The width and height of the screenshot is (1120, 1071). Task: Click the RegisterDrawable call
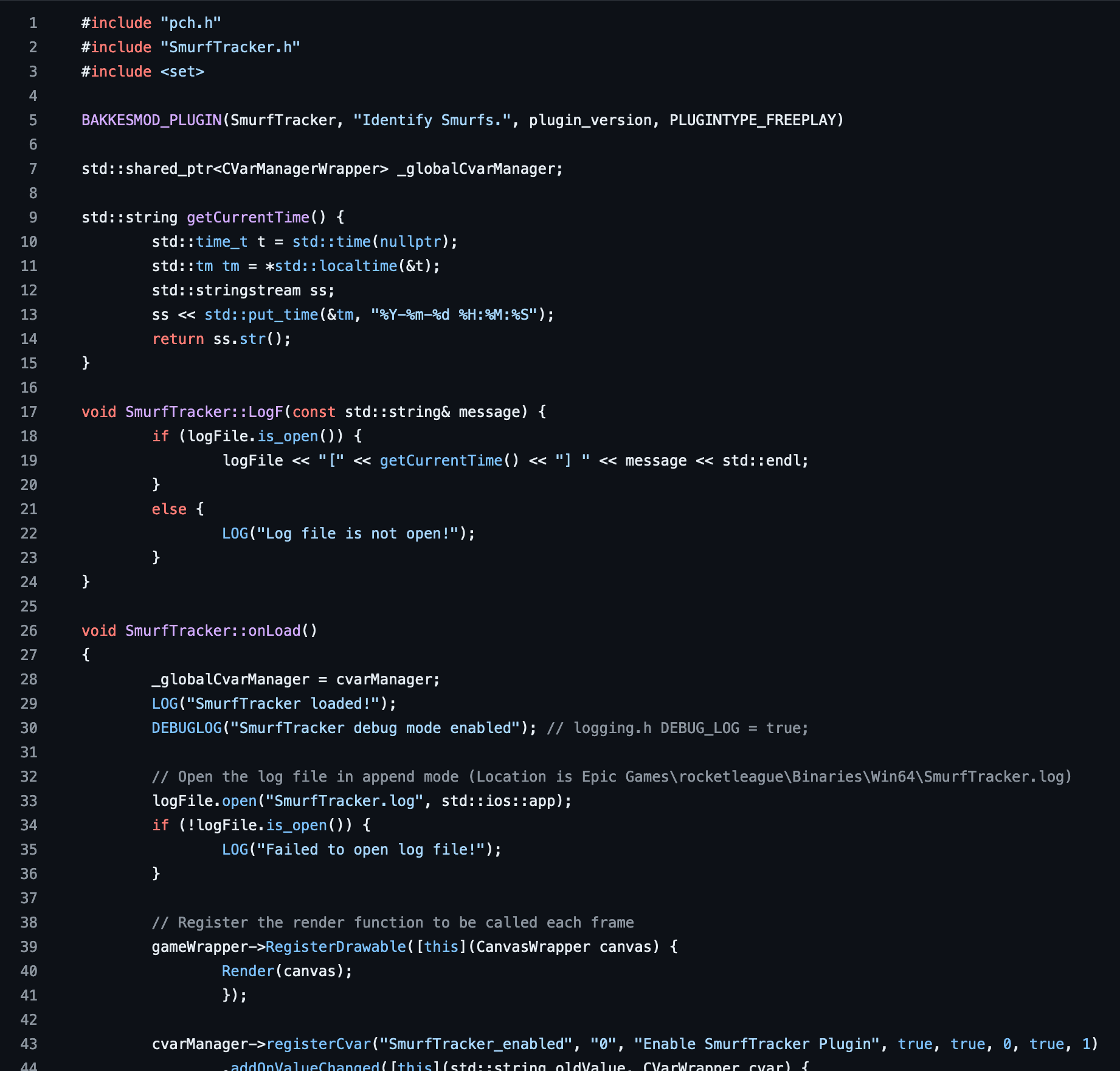[x=336, y=947]
